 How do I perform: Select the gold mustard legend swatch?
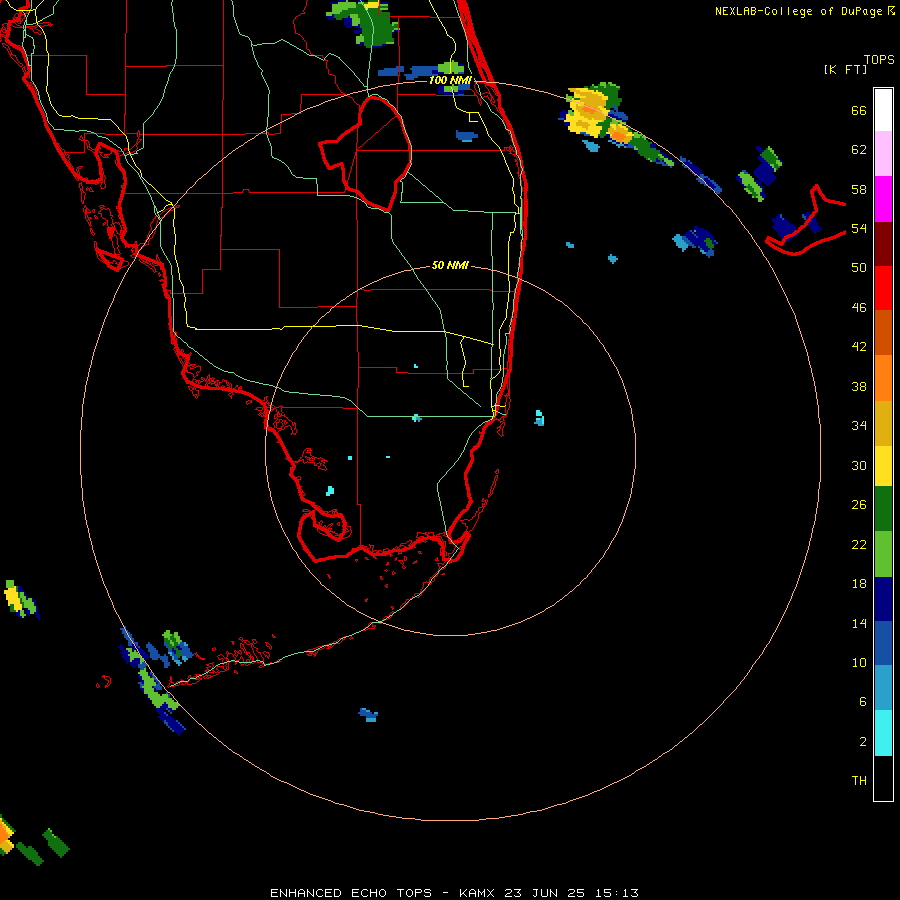[883, 423]
